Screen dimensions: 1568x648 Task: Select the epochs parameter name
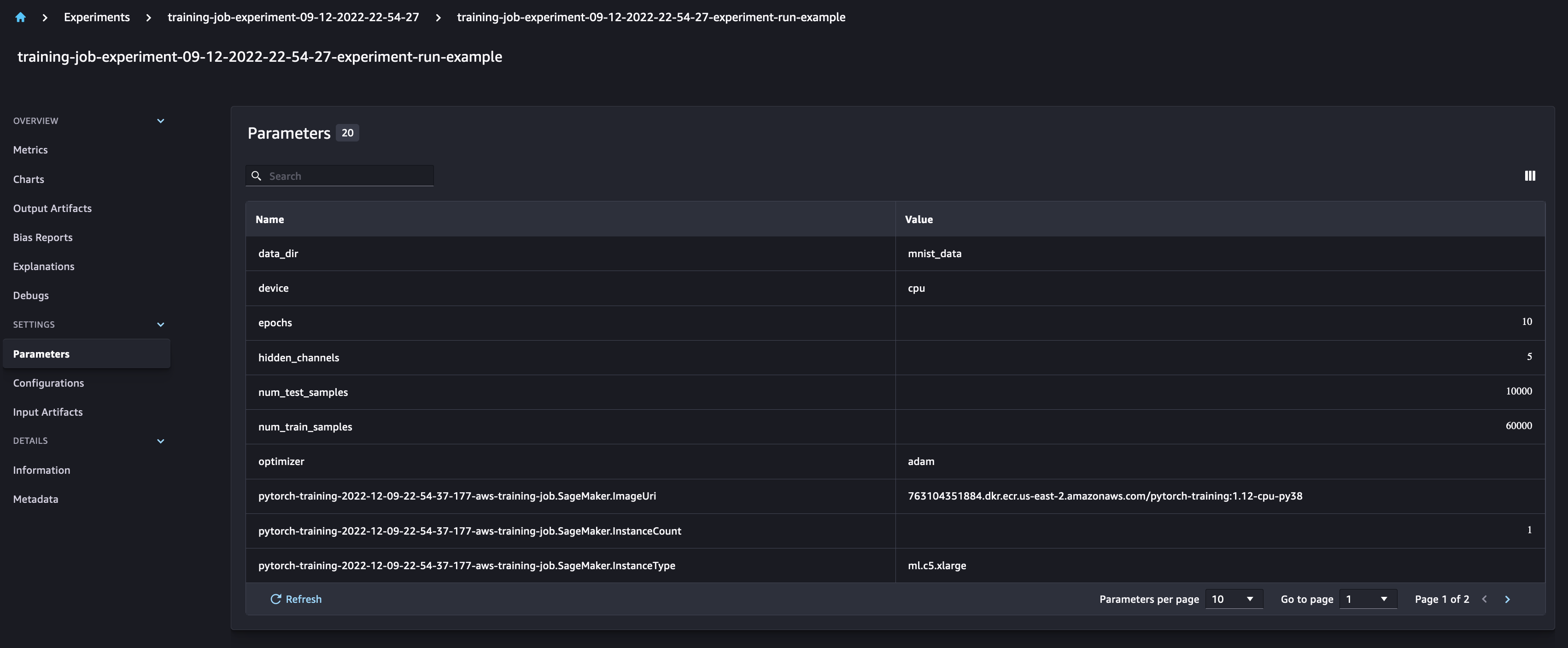[275, 323]
